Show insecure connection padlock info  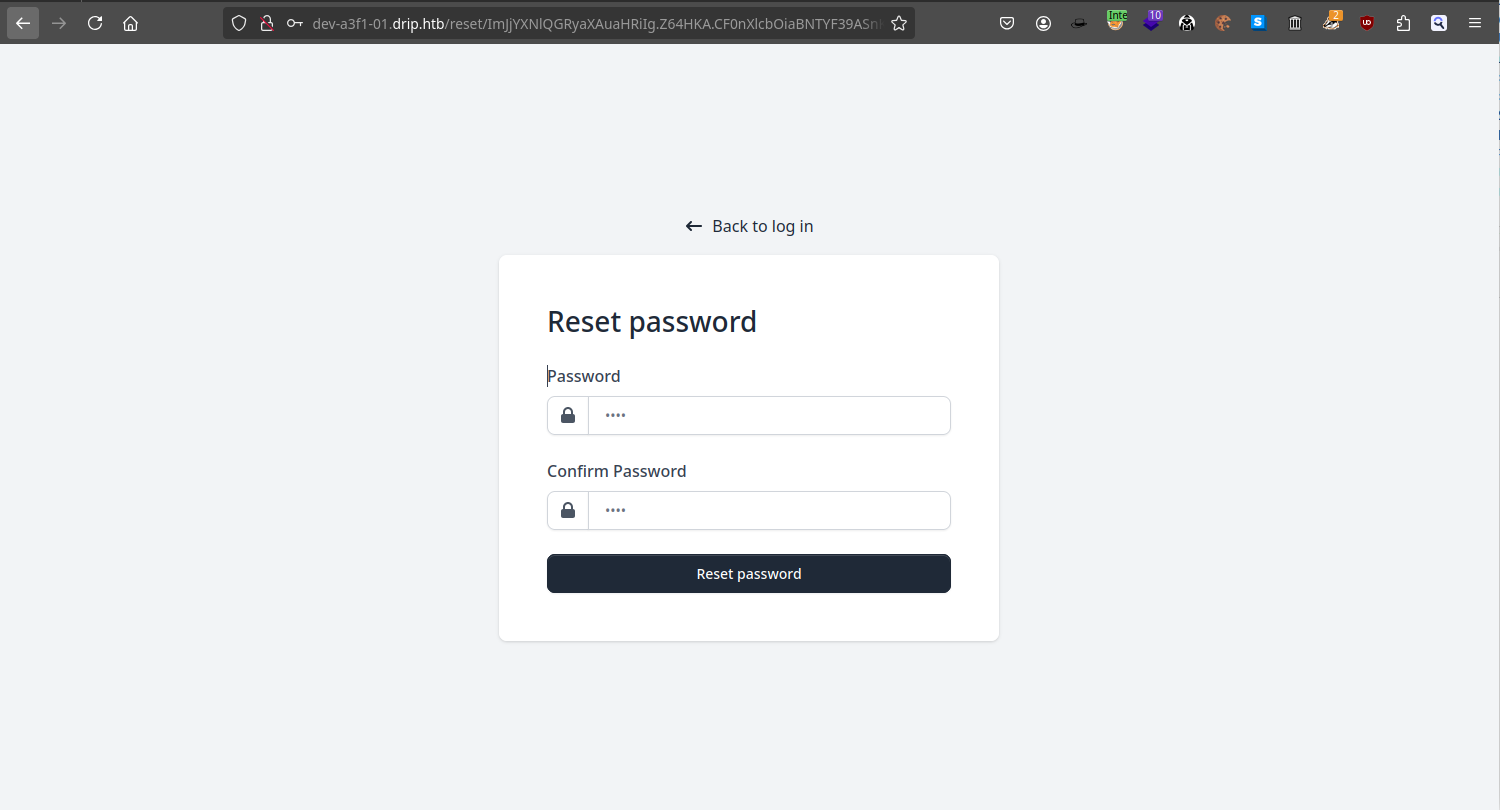point(266,23)
